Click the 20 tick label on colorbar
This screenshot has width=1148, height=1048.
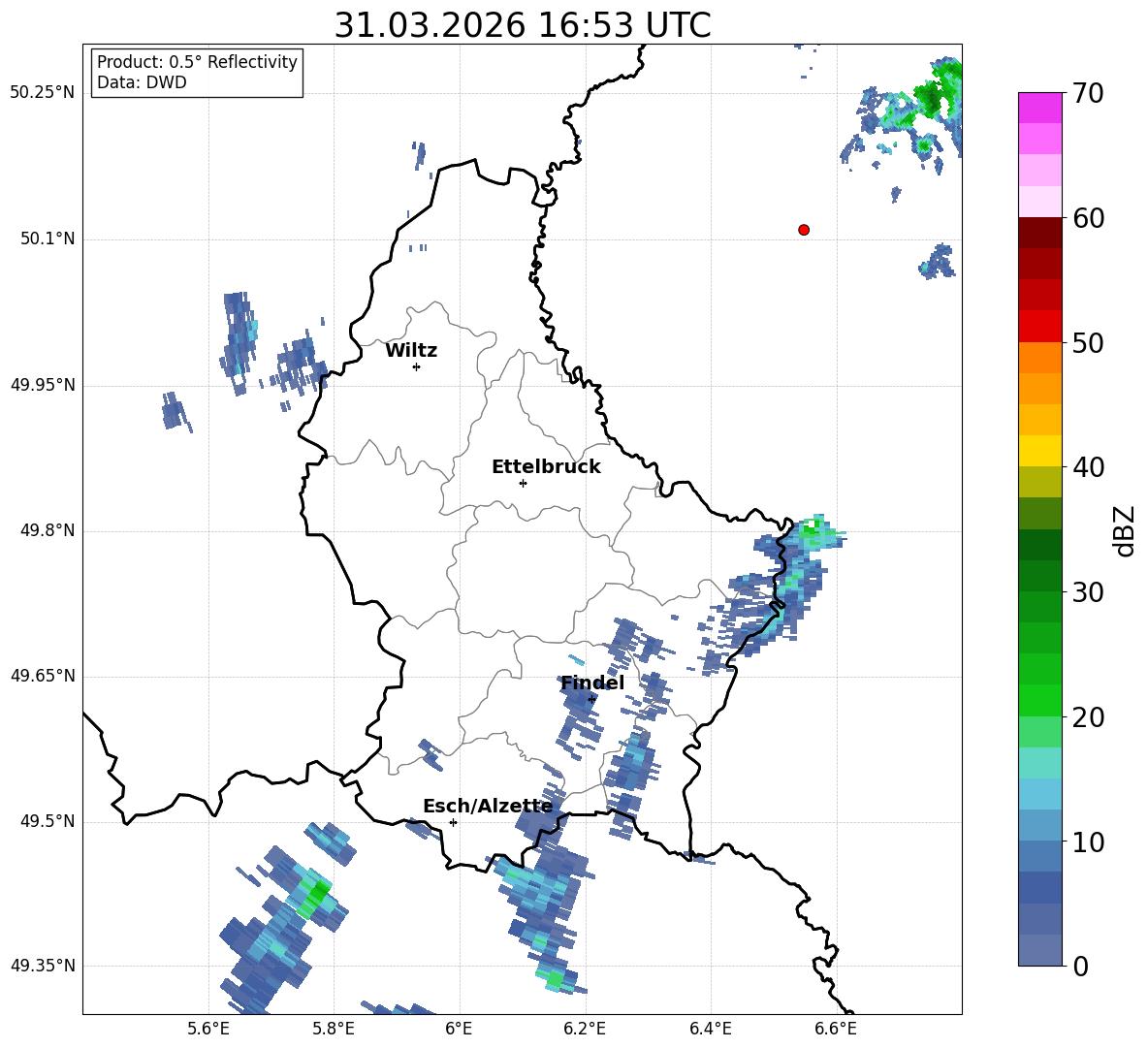point(1087,716)
